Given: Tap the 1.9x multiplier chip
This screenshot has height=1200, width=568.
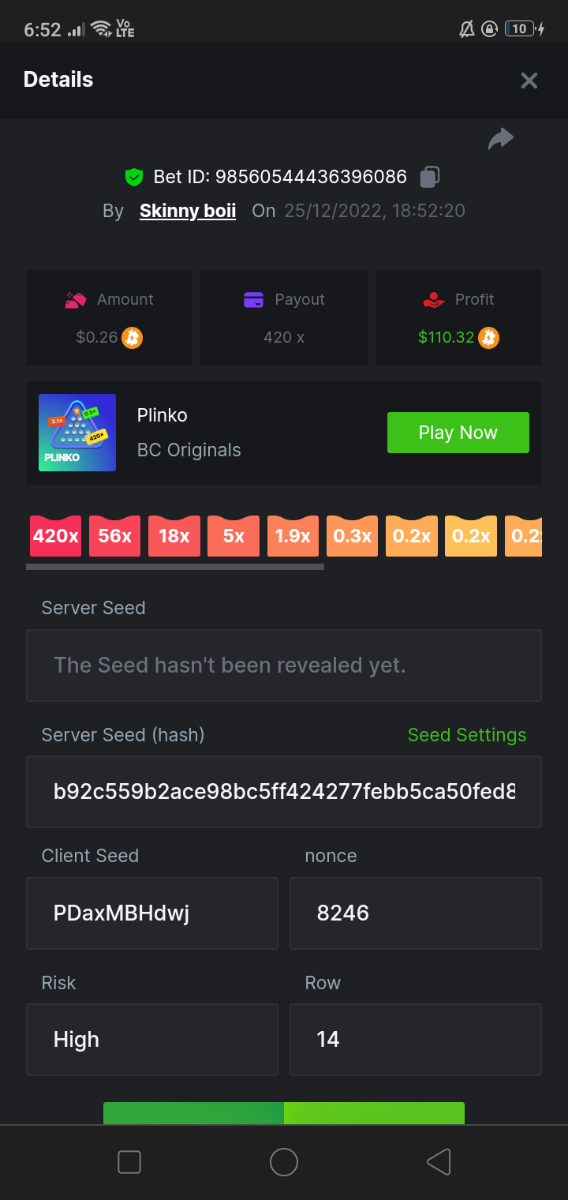Looking at the screenshot, I should 293,536.
